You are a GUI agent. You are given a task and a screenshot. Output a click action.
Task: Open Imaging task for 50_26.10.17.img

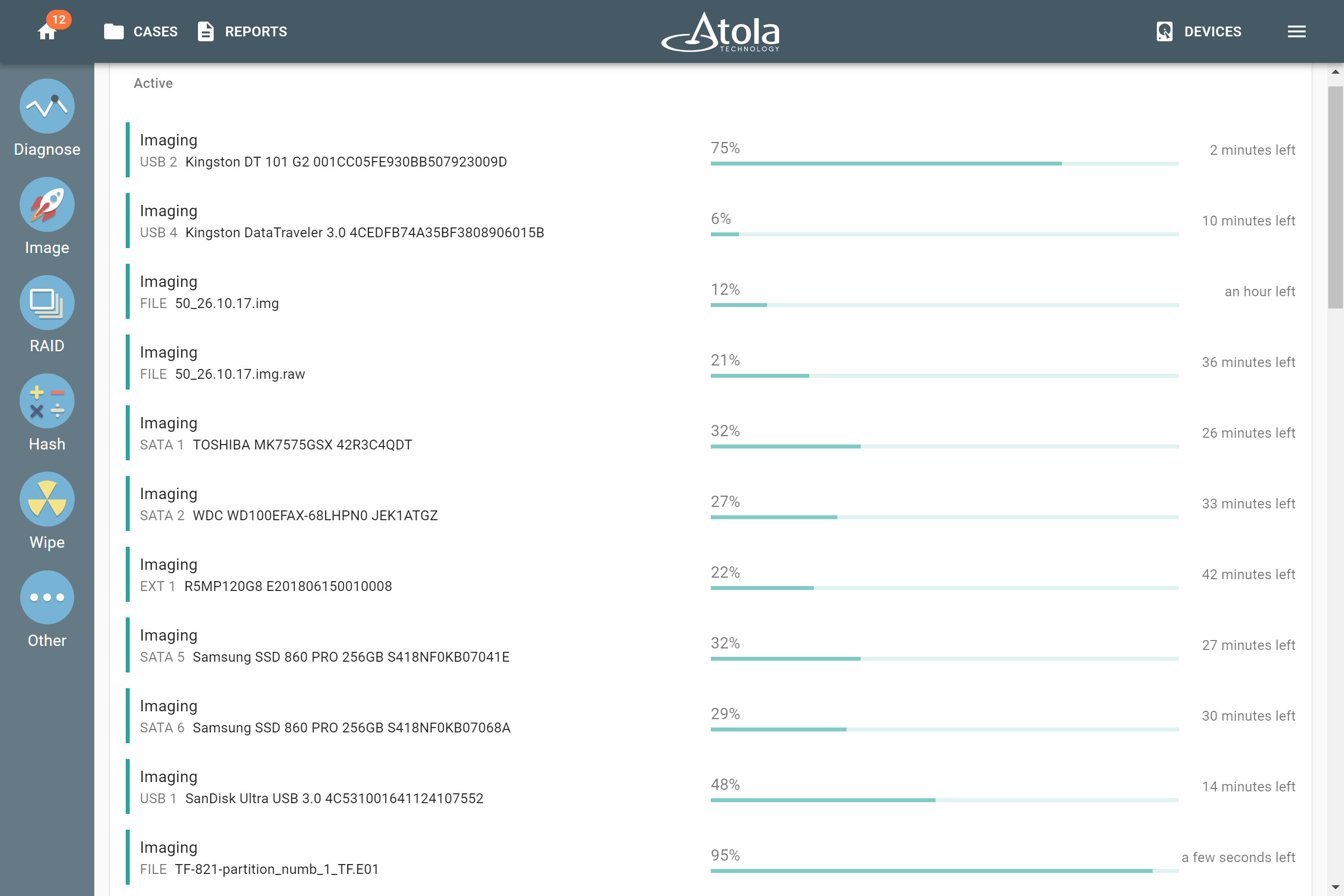click(711, 291)
